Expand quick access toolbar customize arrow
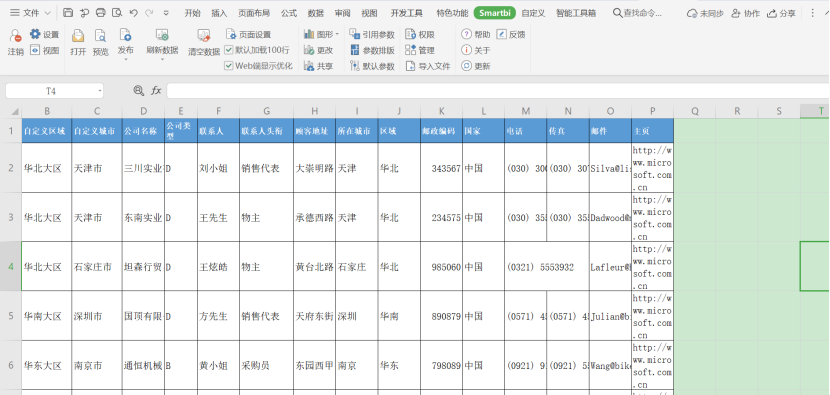Viewport: 830px width, 395px height. pos(166,13)
